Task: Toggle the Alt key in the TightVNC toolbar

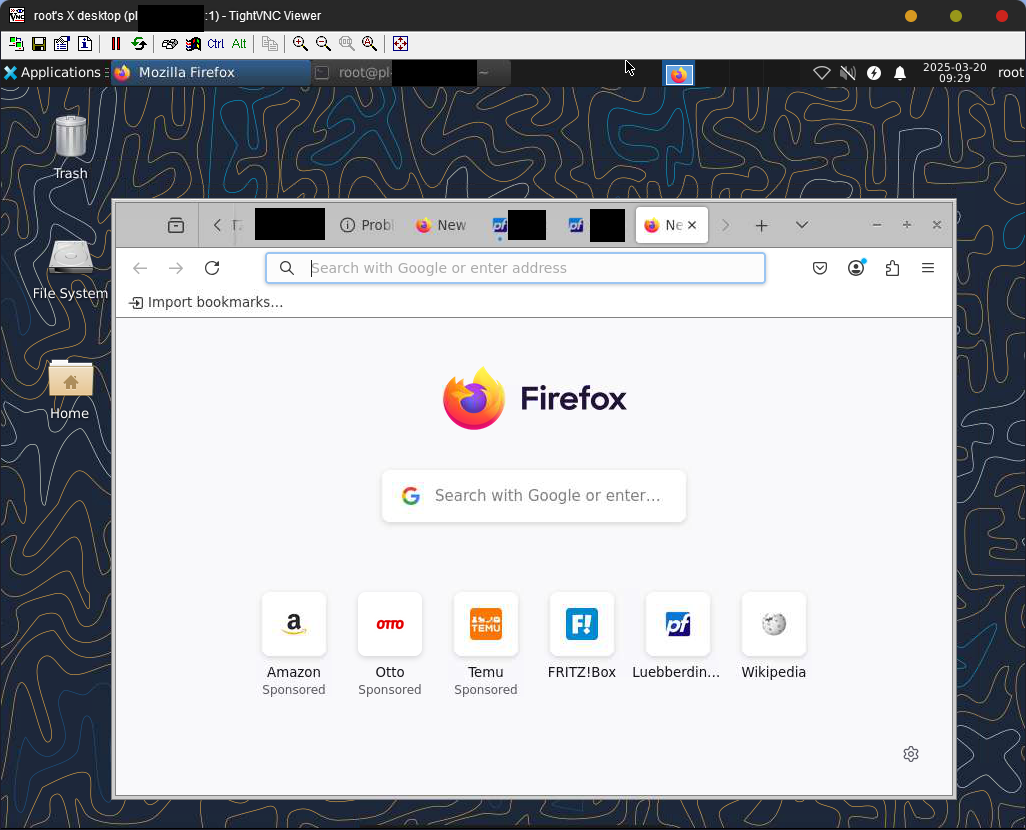Action: (x=239, y=44)
